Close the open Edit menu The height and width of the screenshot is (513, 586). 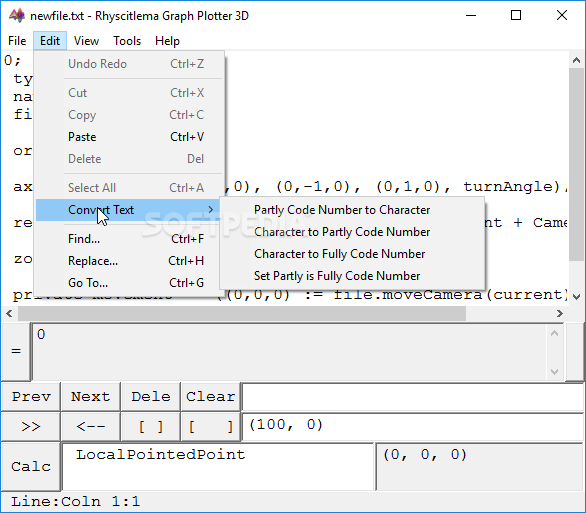(50, 41)
